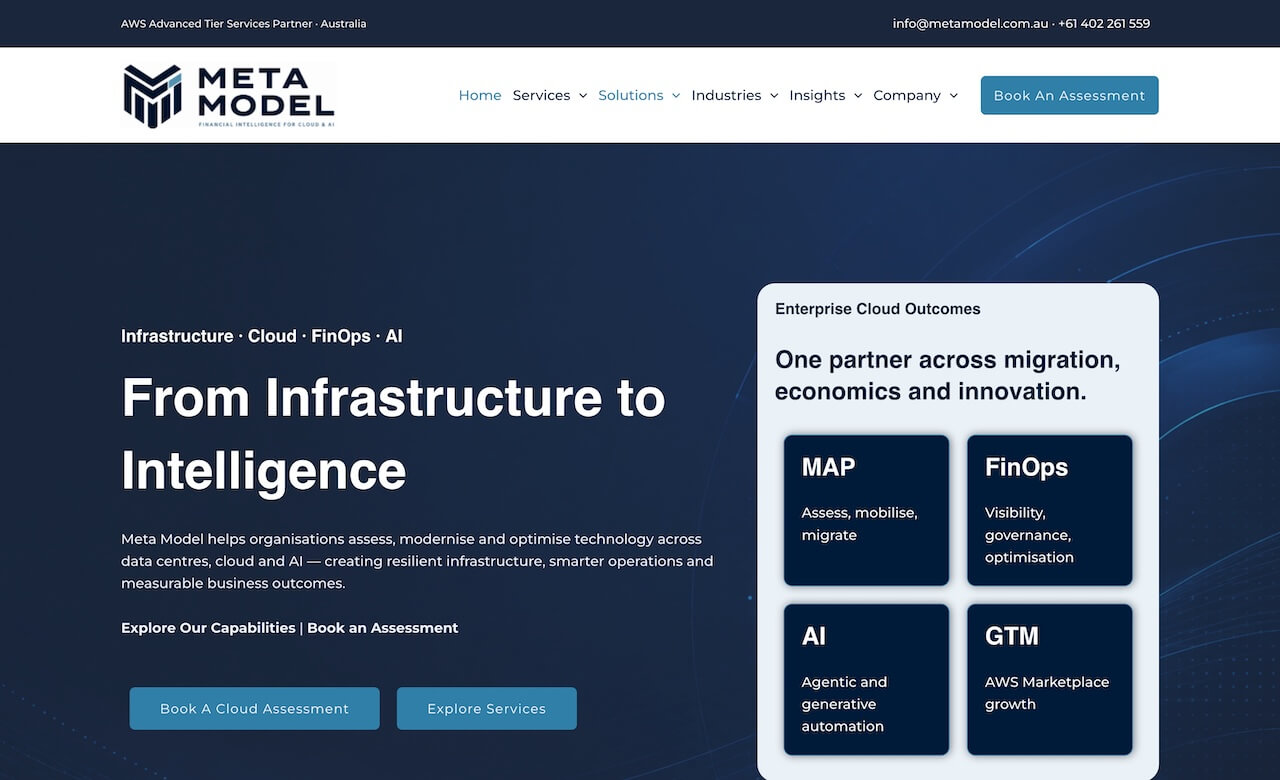The width and height of the screenshot is (1280, 780).
Task: Click the 'One partner across migration' heading
Action: [x=948, y=375]
